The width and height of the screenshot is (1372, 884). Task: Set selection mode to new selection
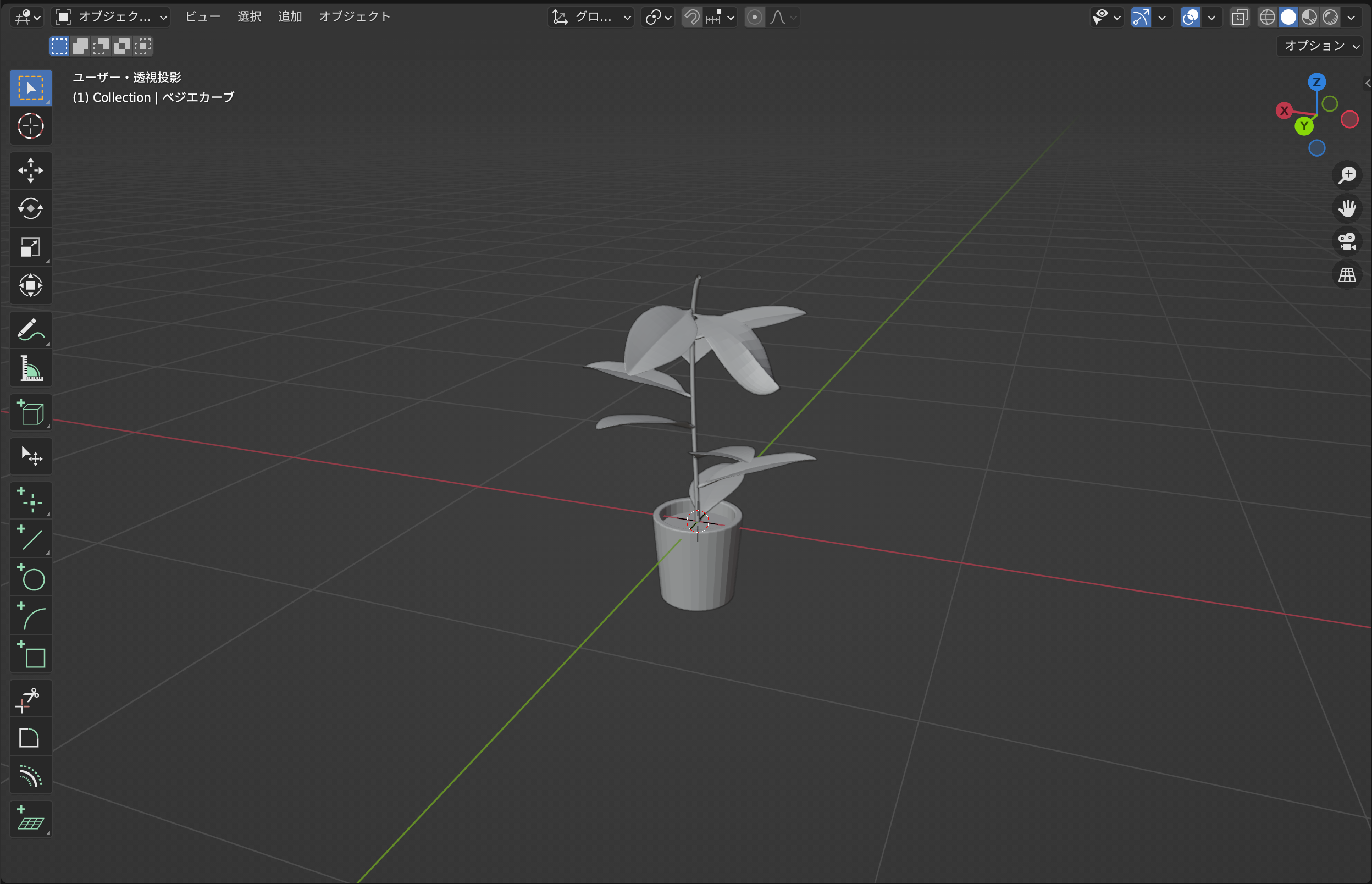pyautogui.click(x=59, y=46)
